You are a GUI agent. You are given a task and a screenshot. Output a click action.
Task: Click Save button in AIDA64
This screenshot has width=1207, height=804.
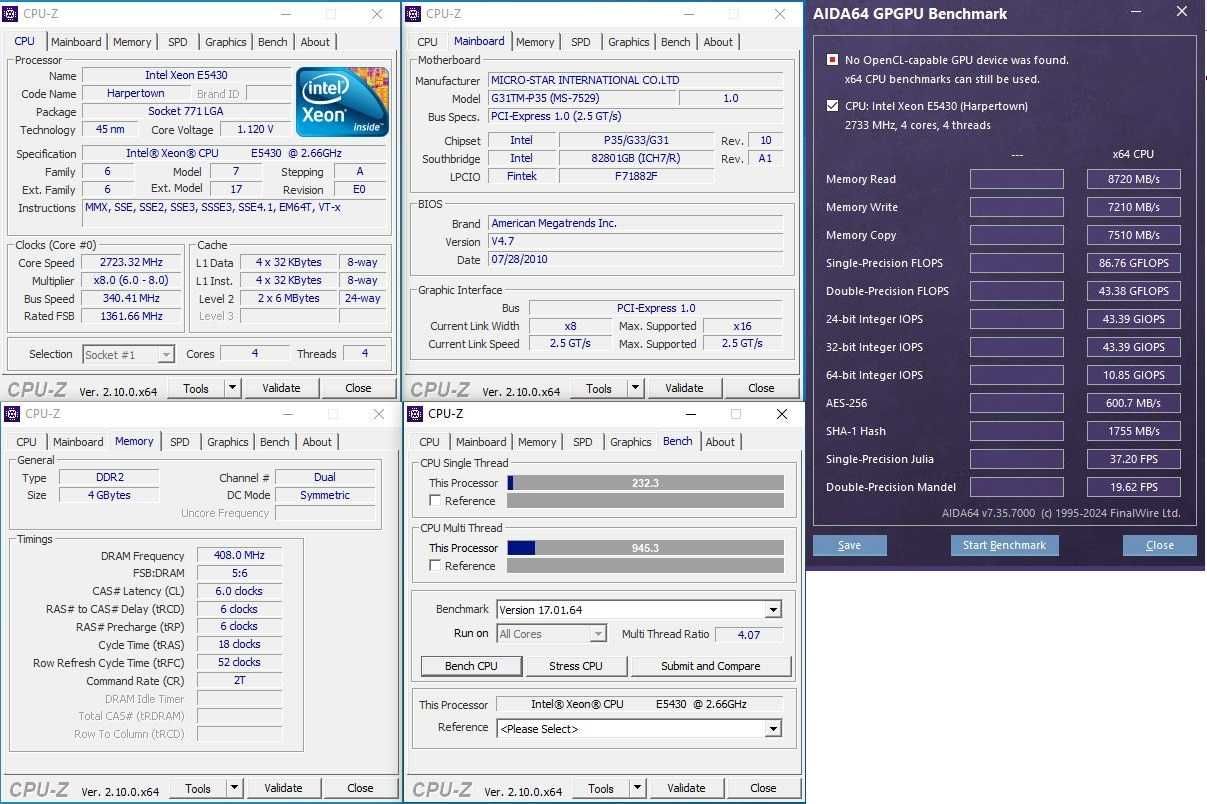849,545
